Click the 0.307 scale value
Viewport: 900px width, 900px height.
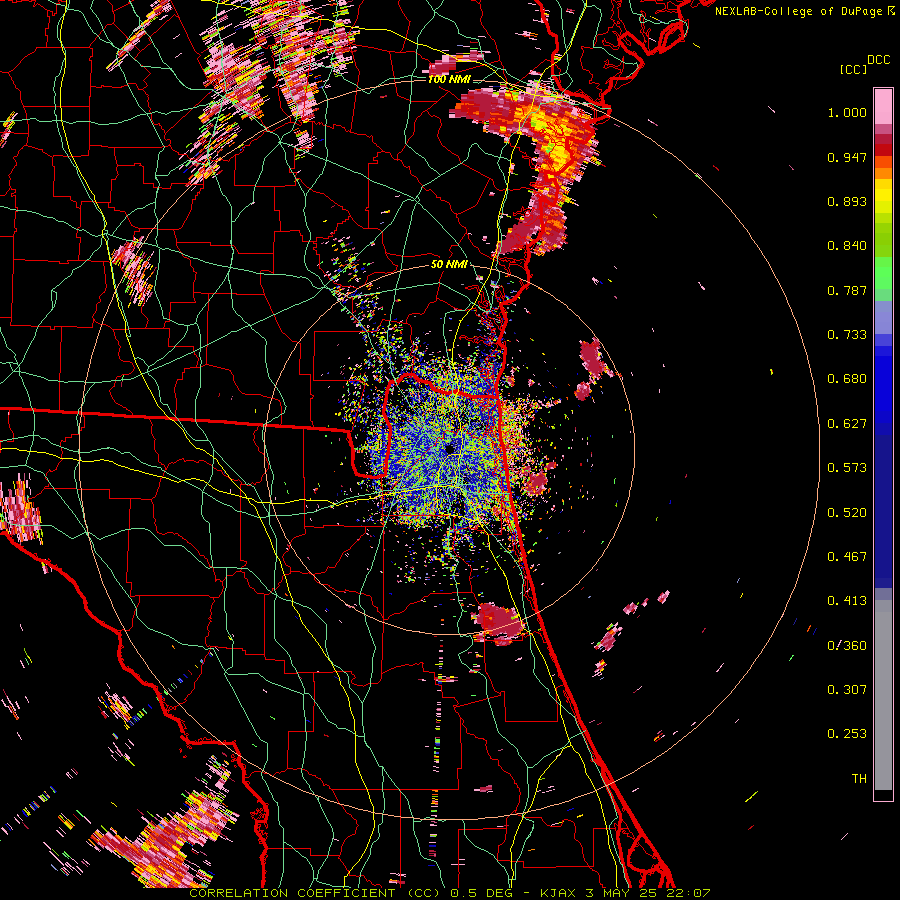(x=847, y=690)
